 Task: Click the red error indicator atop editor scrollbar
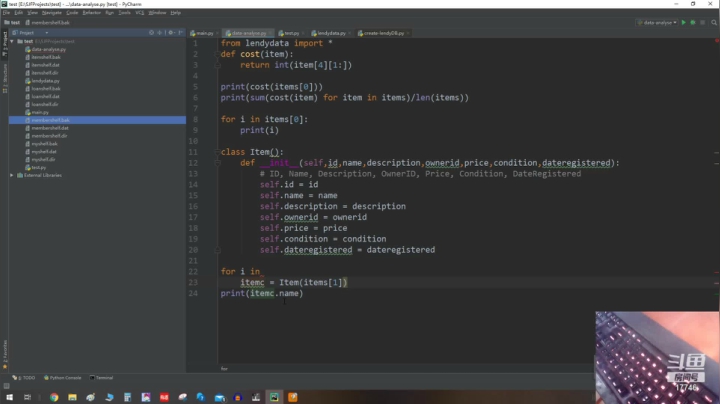[x=716, y=41]
